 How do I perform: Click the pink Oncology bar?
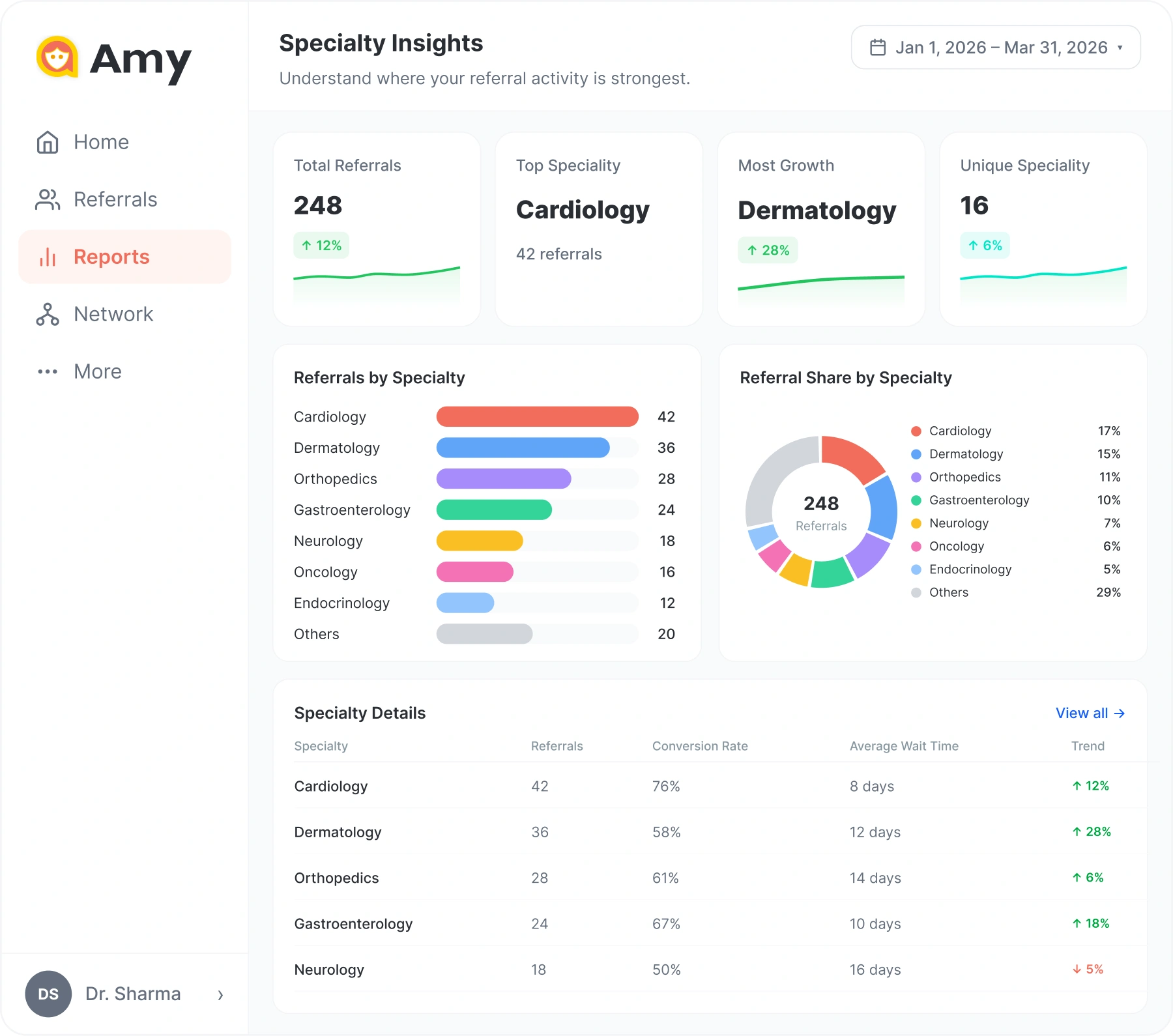474,572
